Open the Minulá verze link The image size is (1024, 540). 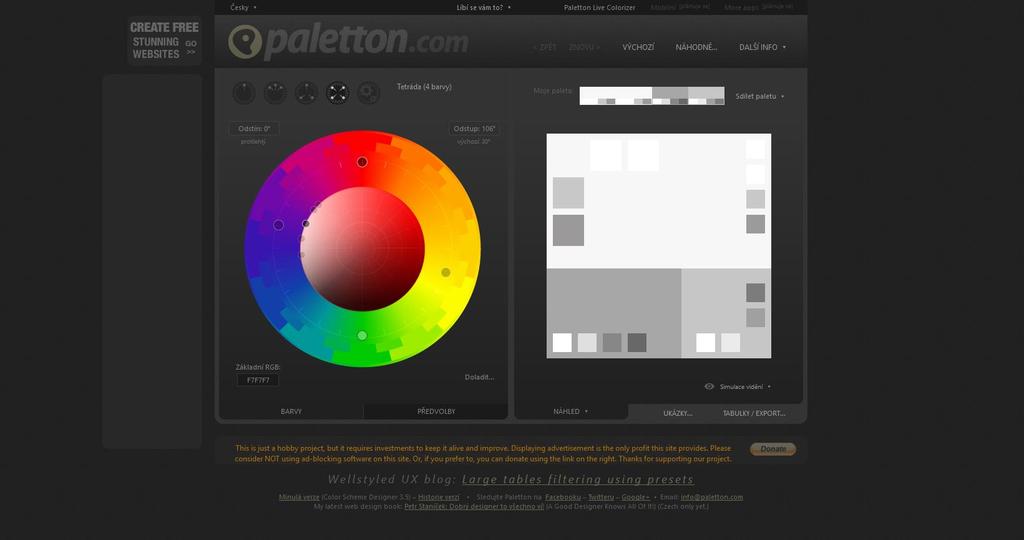[x=299, y=497]
